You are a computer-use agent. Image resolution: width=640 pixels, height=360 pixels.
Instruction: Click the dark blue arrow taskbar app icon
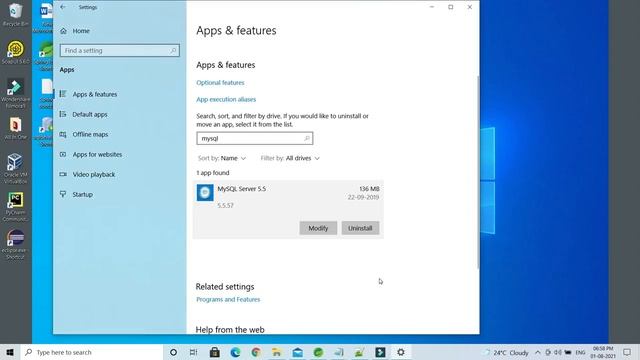380,352
